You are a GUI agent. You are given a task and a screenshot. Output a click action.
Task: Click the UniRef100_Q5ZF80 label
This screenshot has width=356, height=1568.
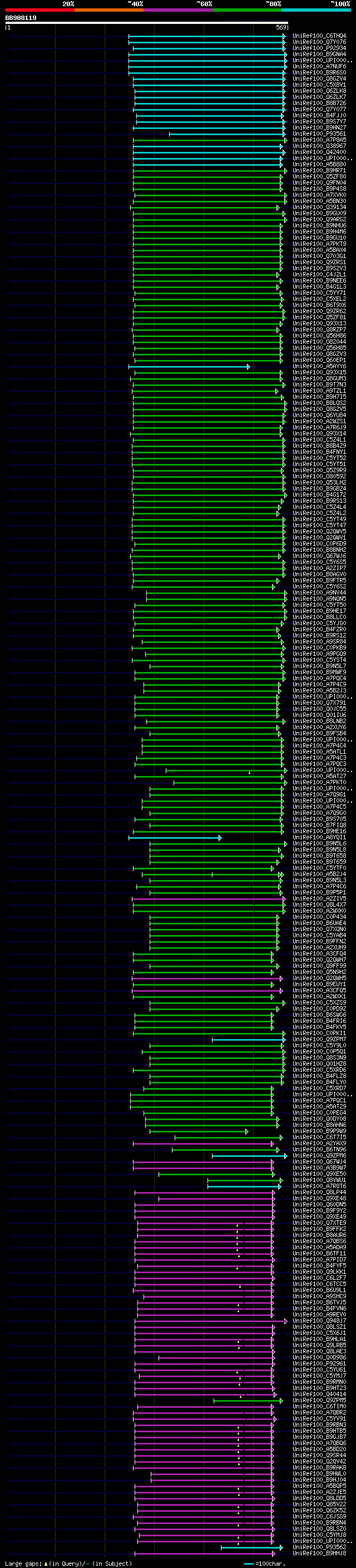tap(319, 176)
